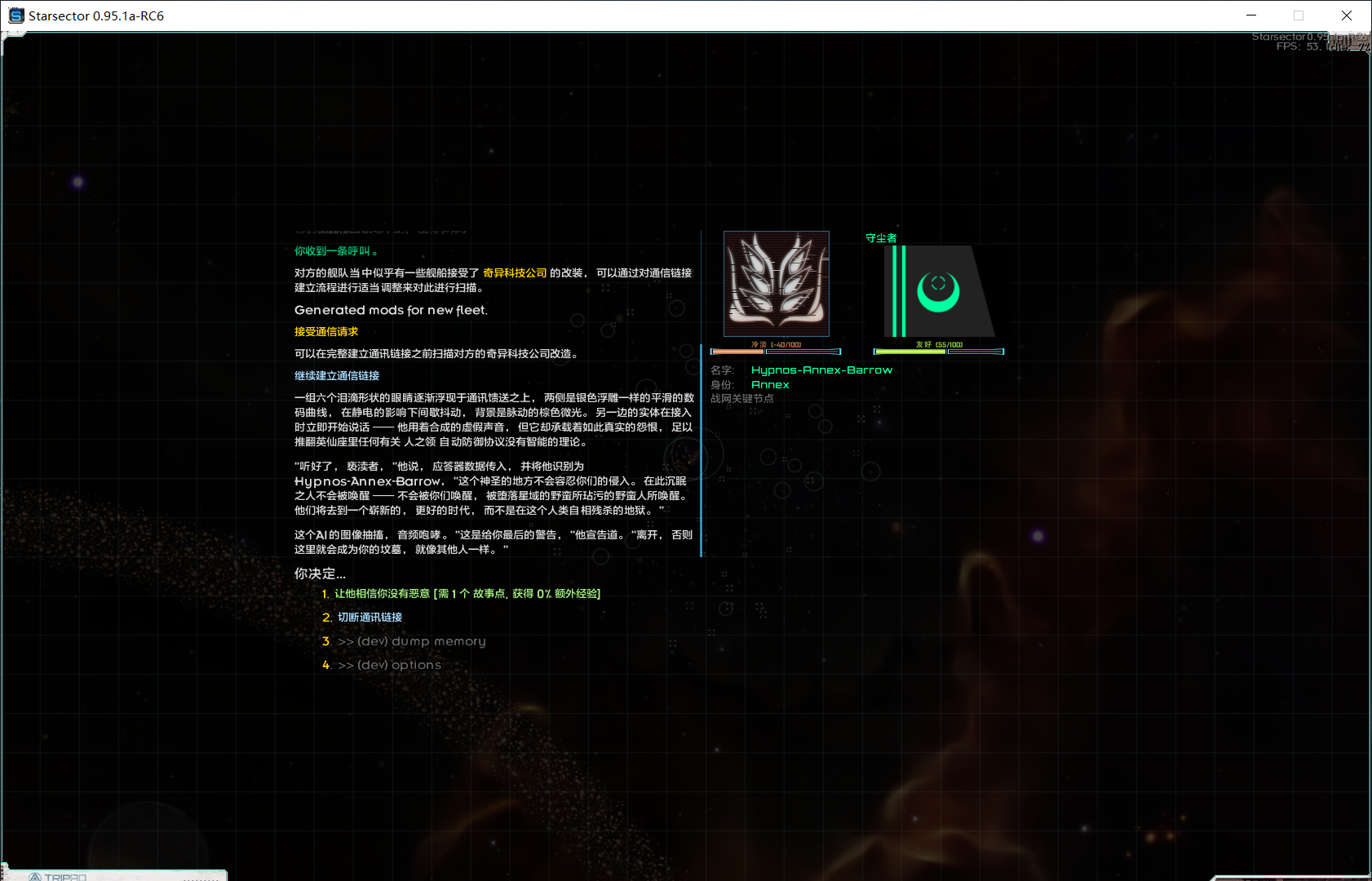Click the 战网关键节点 description line
Image resolution: width=1372 pixels, height=881 pixels.
tap(742, 399)
